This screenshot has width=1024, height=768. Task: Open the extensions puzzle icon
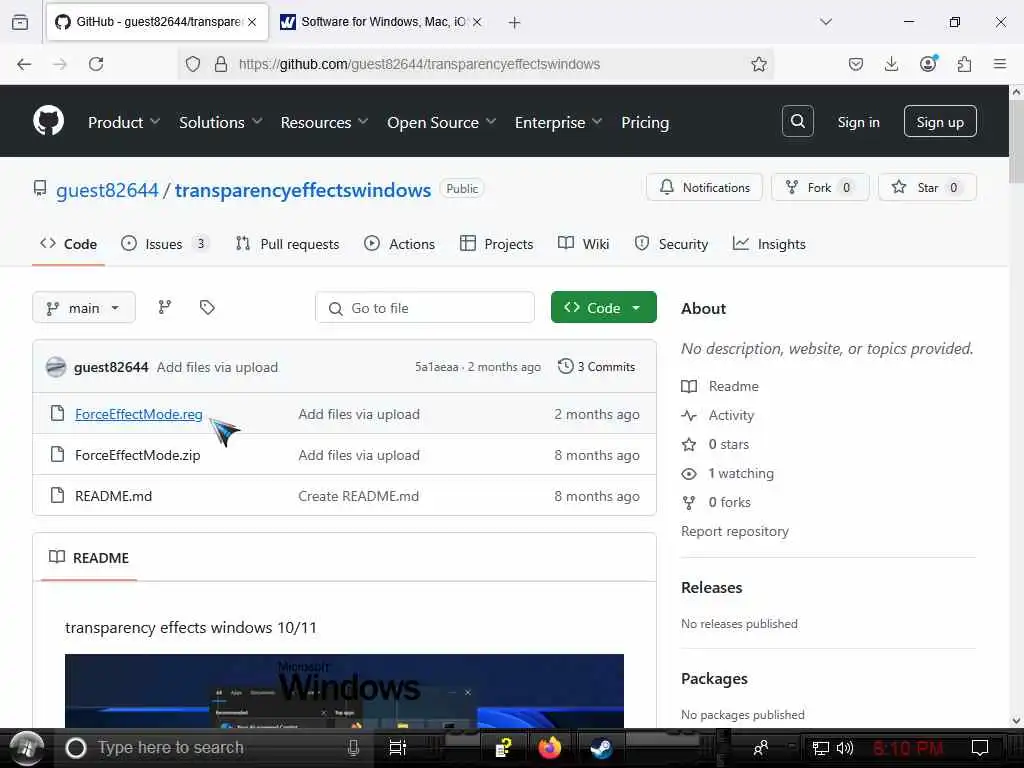pos(964,64)
